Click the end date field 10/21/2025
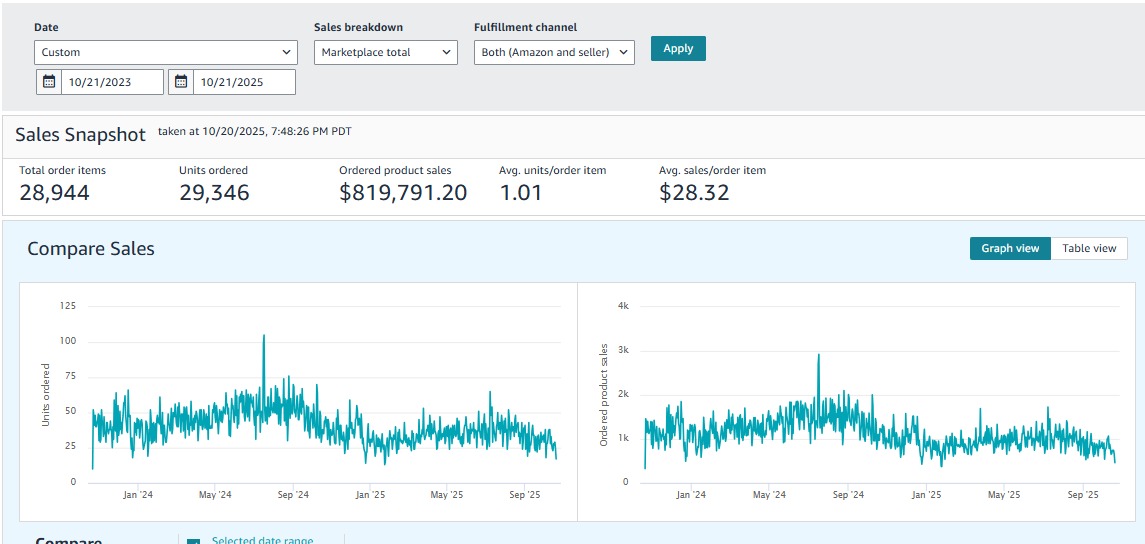The height and width of the screenshot is (544, 1145). (x=244, y=82)
